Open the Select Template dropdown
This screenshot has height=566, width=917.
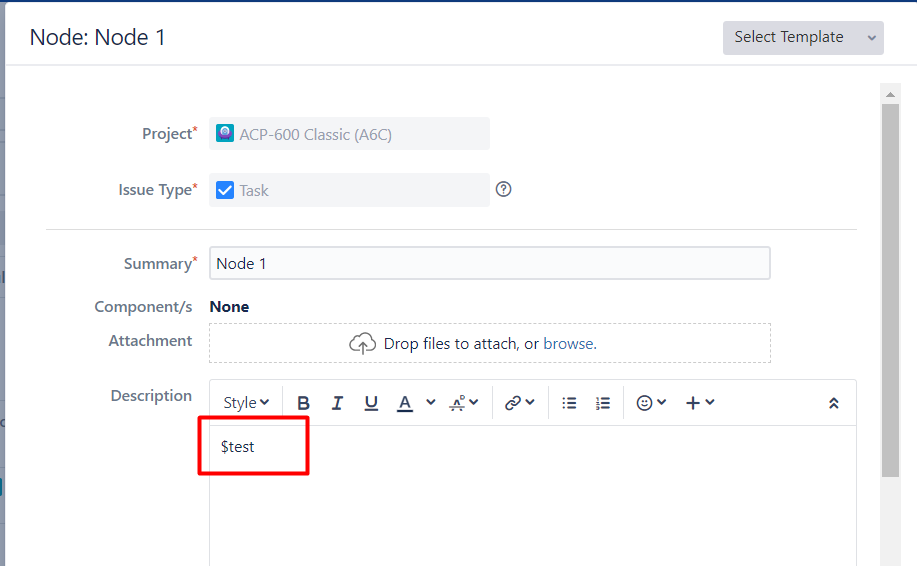click(x=803, y=38)
